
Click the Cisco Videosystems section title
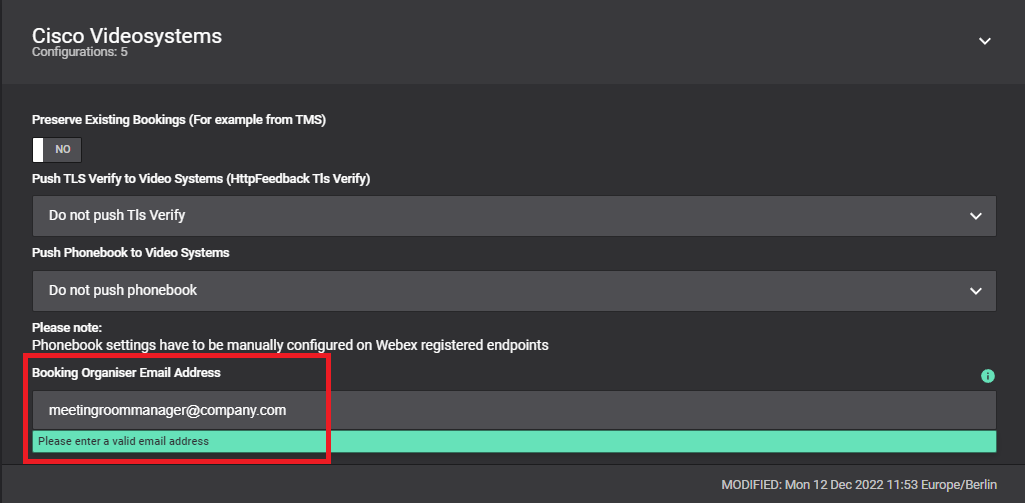[x=127, y=36]
